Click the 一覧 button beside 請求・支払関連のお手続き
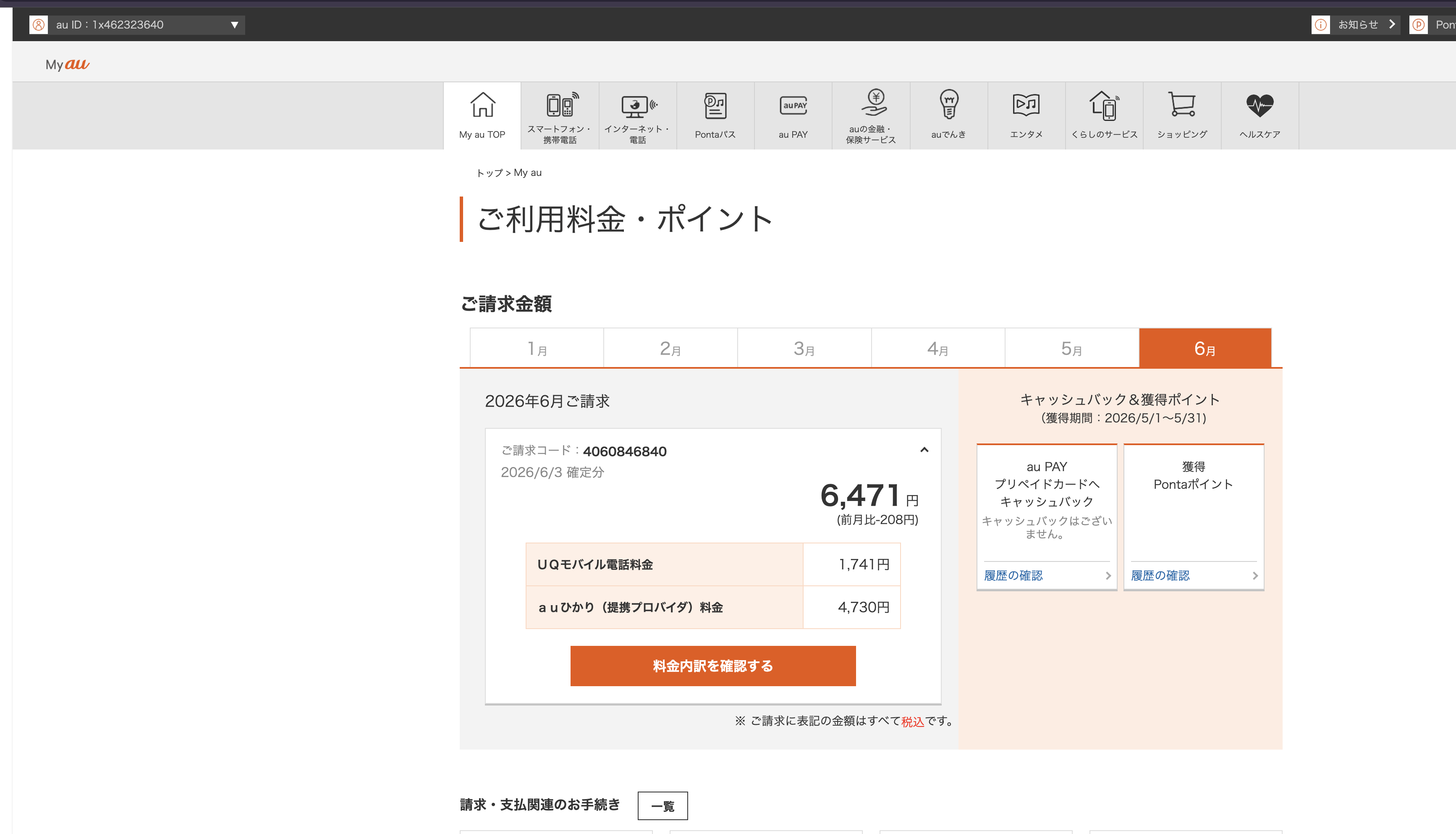Screen dimensions: 1456x834 663,806
